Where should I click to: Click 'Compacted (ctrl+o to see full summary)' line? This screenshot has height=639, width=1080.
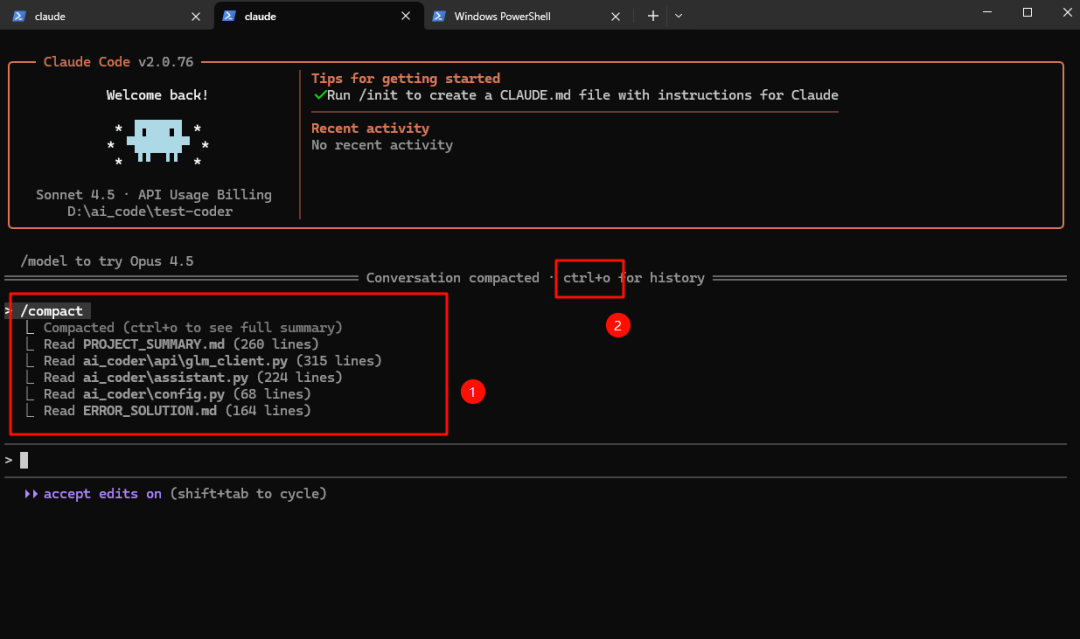193,328
